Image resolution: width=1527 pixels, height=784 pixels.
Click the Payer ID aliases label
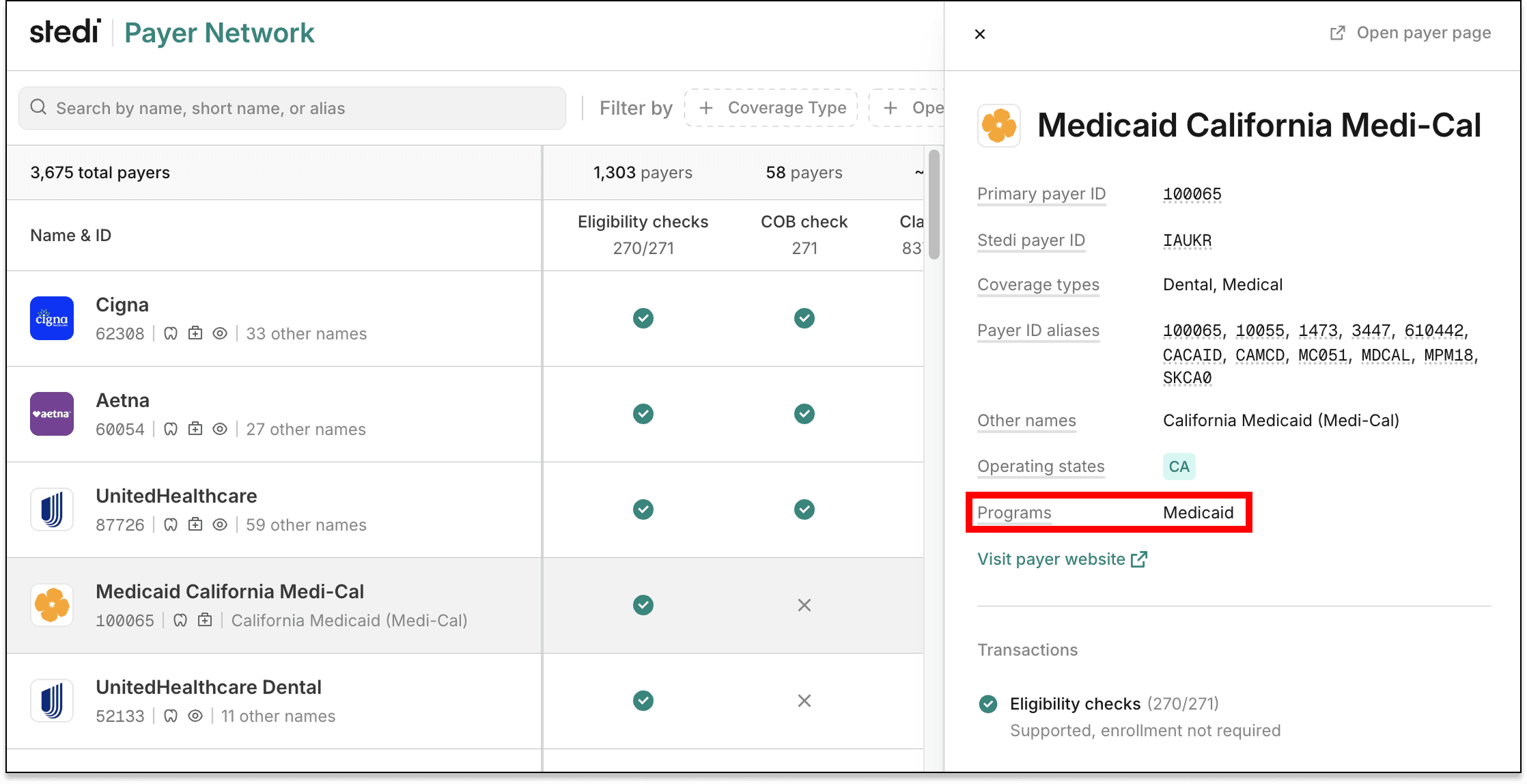(x=1038, y=331)
